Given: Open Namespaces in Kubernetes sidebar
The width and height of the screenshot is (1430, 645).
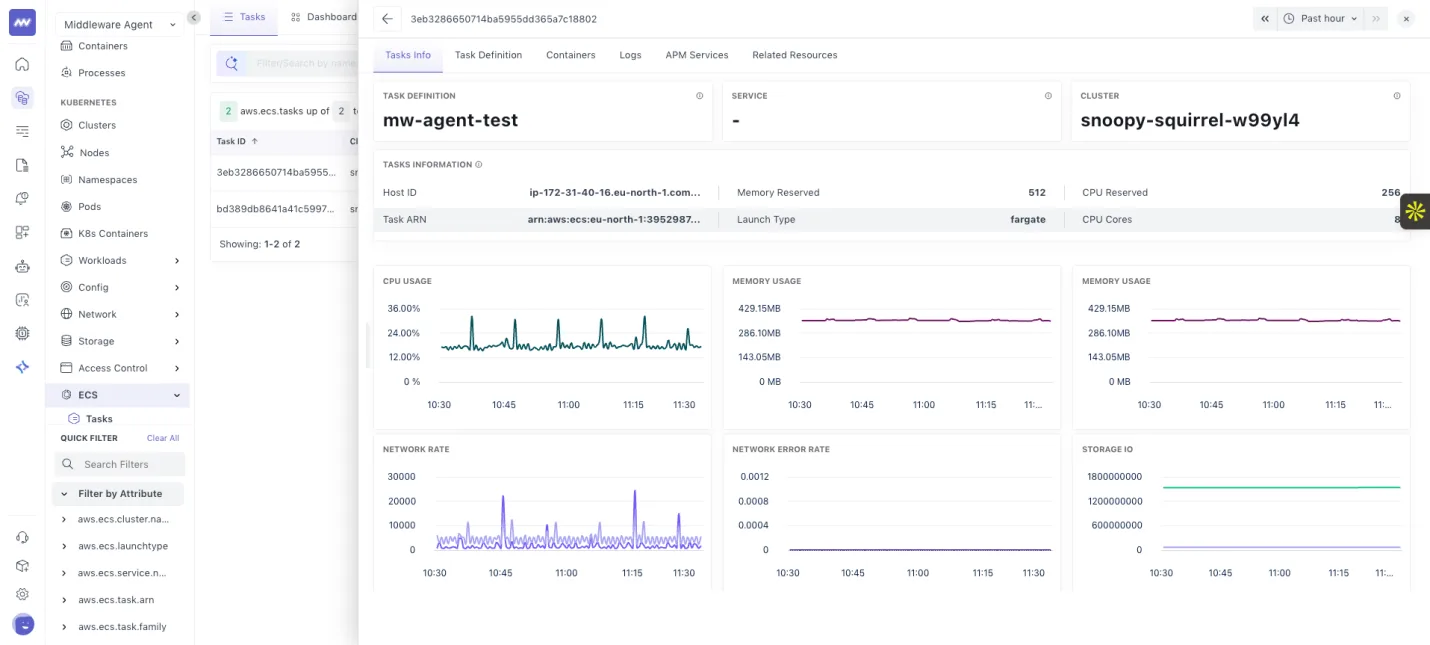Looking at the screenshot, I should click(x=107, y=180).
